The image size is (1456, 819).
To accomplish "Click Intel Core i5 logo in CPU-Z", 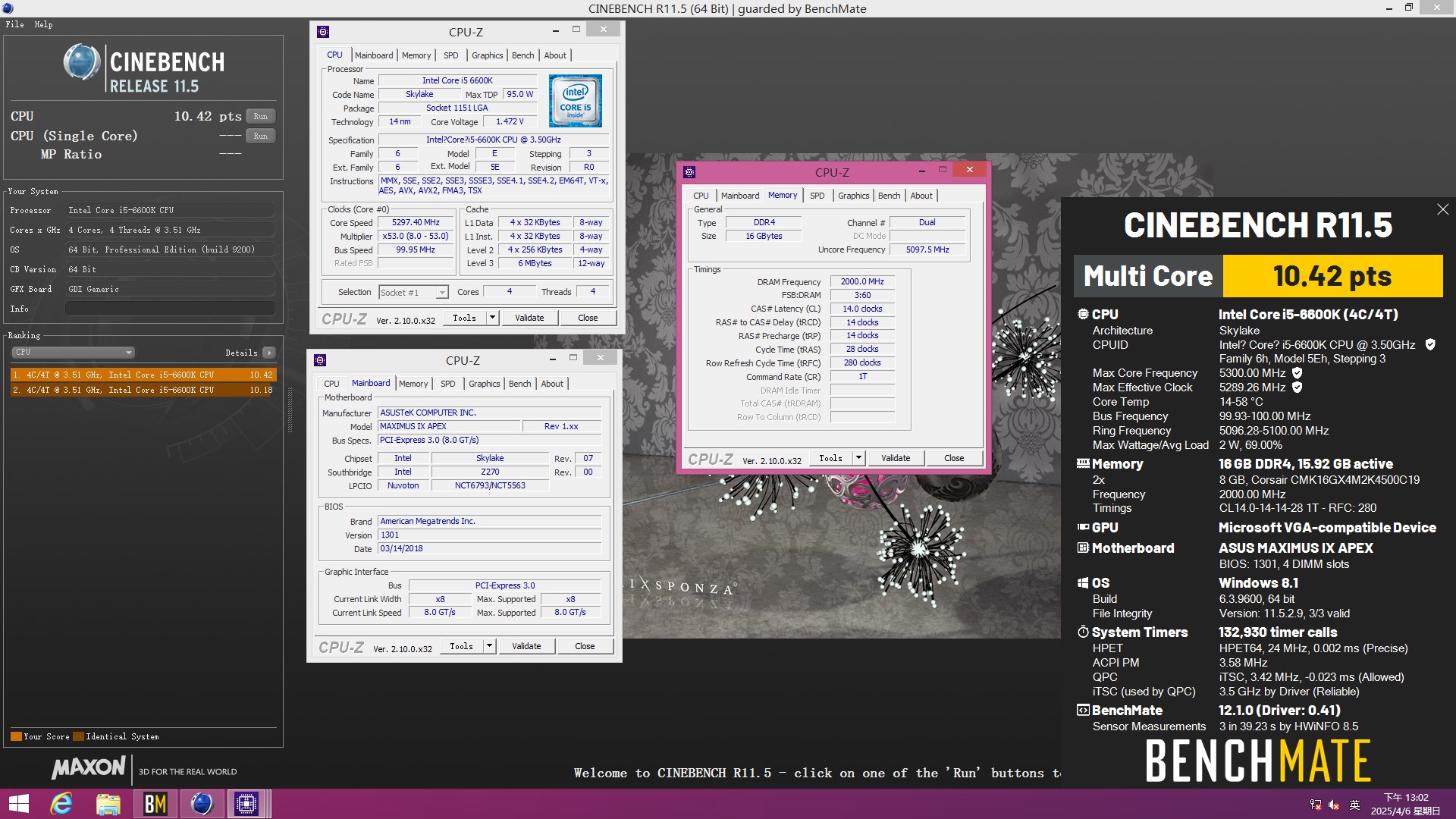I will [575, 101].
